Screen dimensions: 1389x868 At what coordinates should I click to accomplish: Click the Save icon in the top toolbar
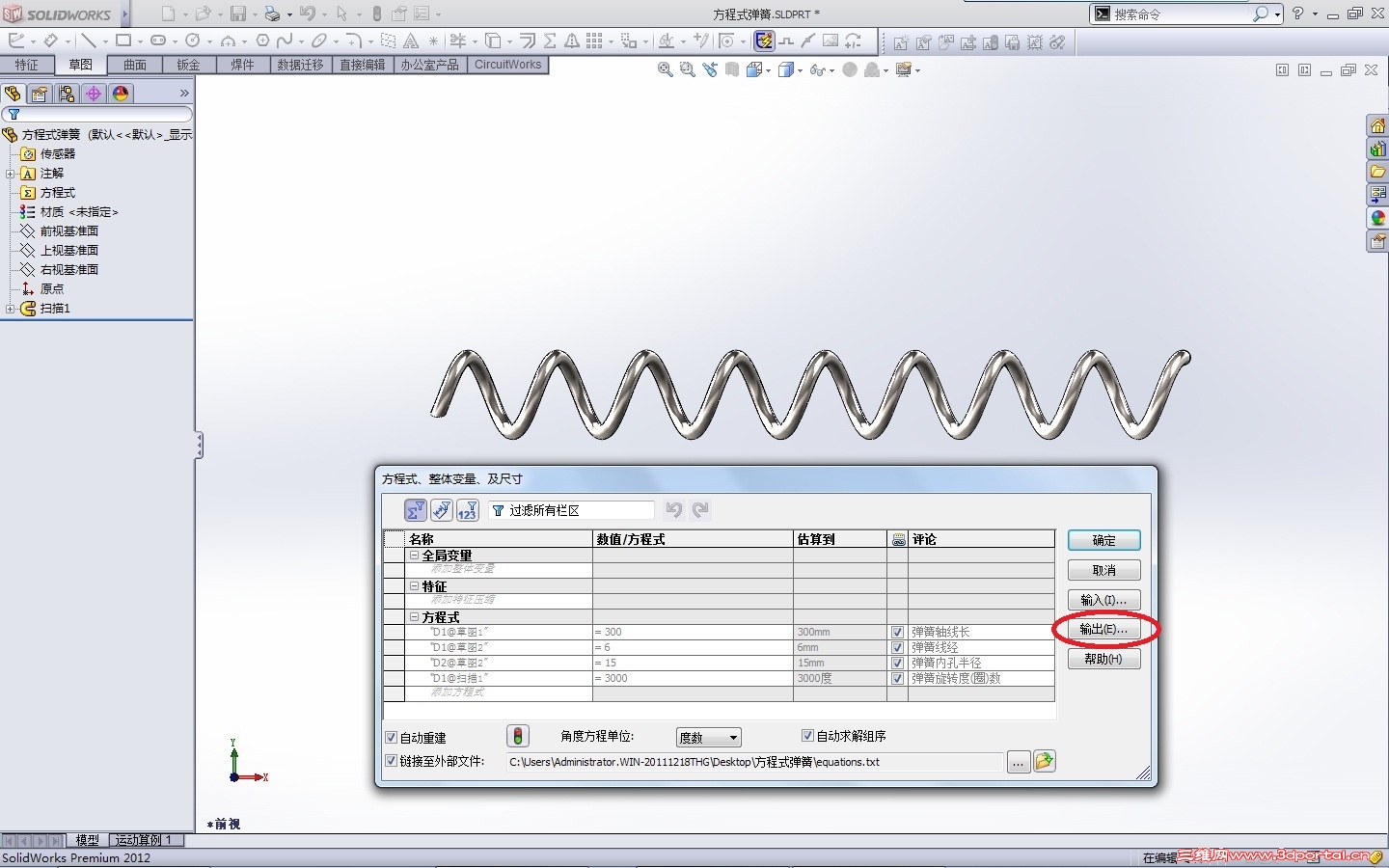238,14
